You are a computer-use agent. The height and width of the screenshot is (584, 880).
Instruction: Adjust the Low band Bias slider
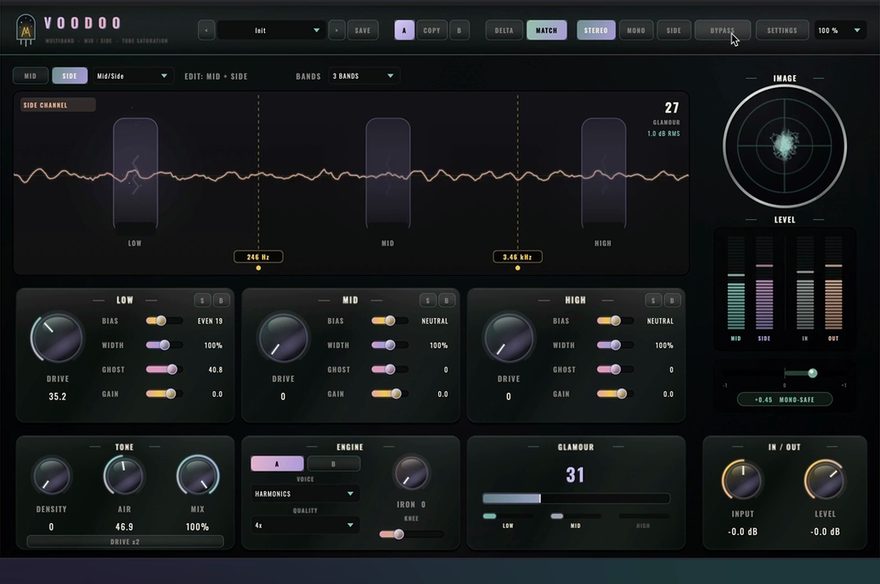point(164,321)
